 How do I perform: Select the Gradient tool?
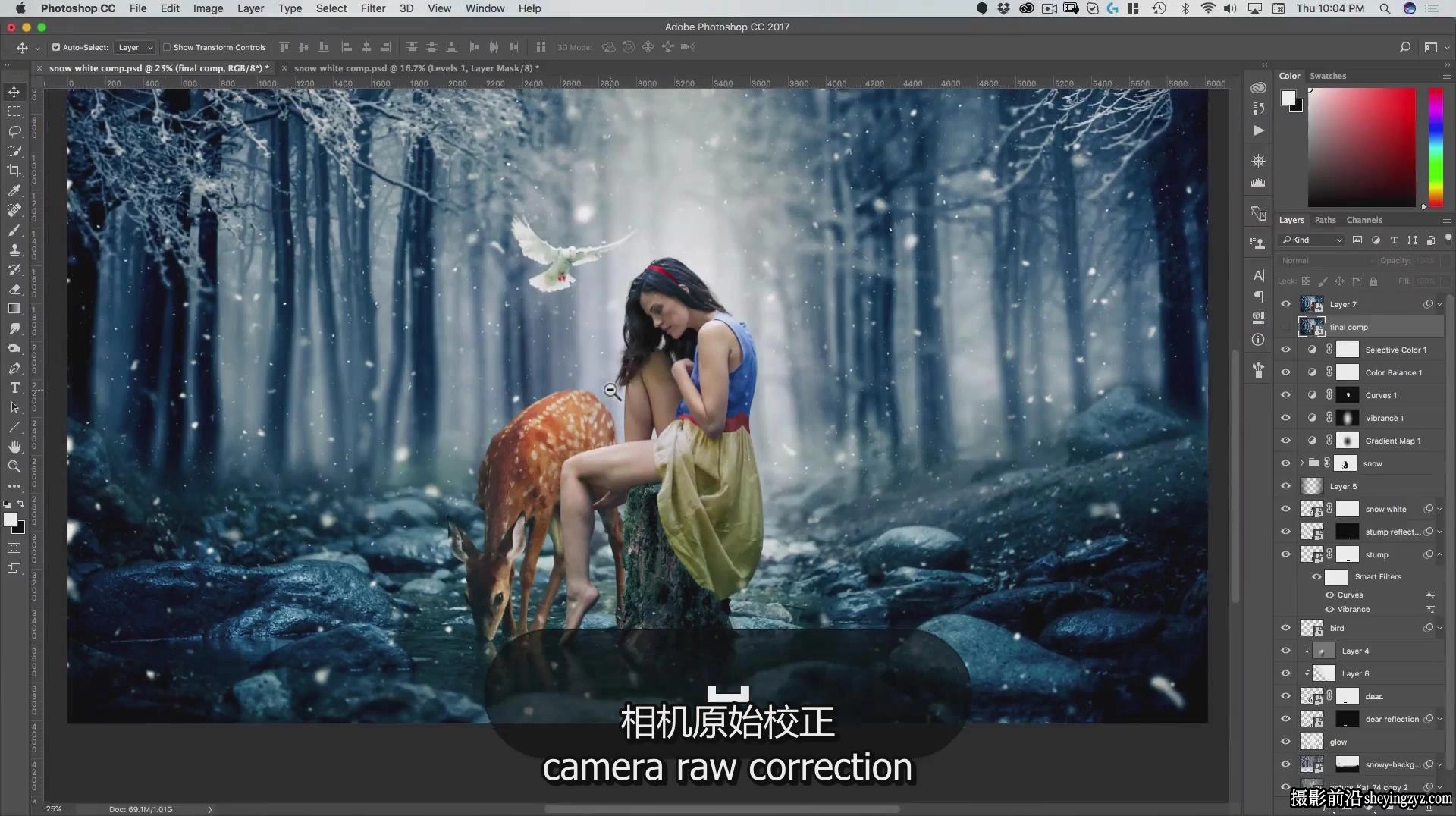pyautogui.click(x=14, y=309)
